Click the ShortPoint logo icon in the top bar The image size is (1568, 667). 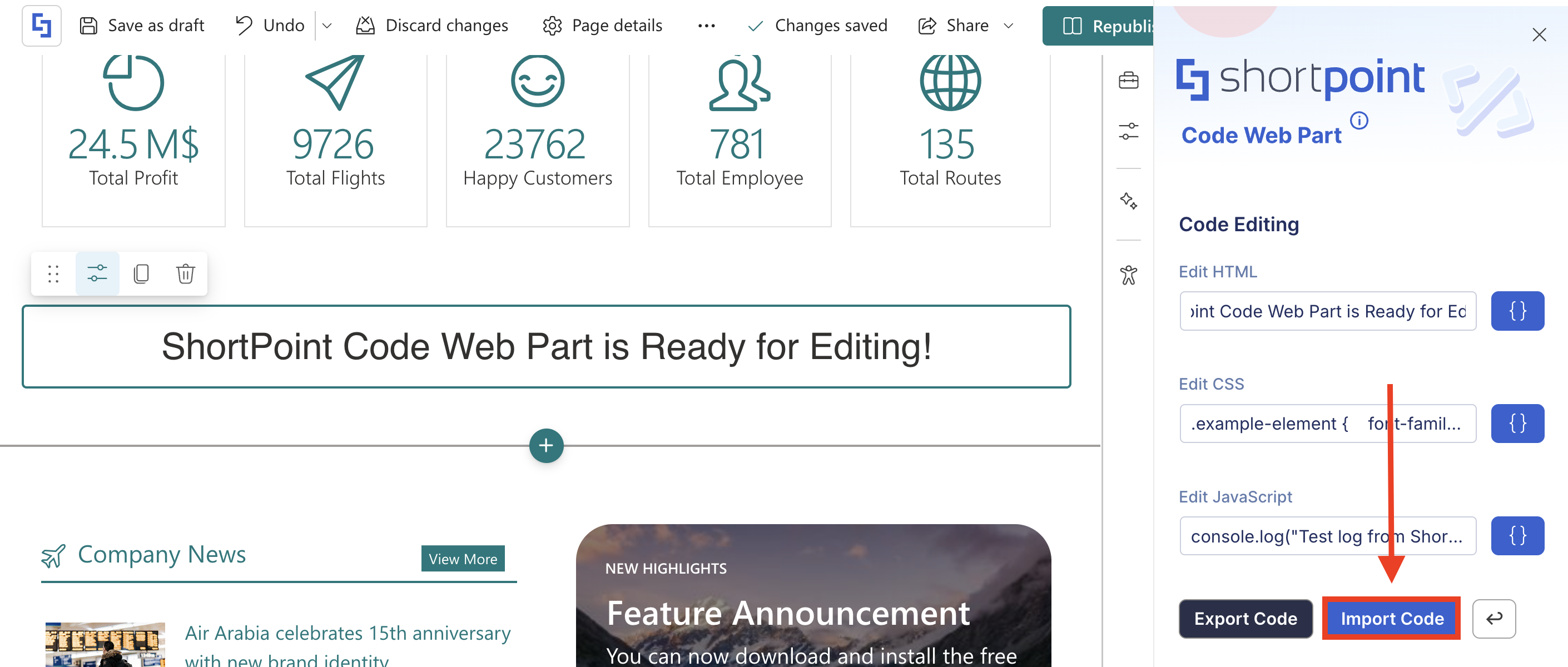[x=41, y=26]
